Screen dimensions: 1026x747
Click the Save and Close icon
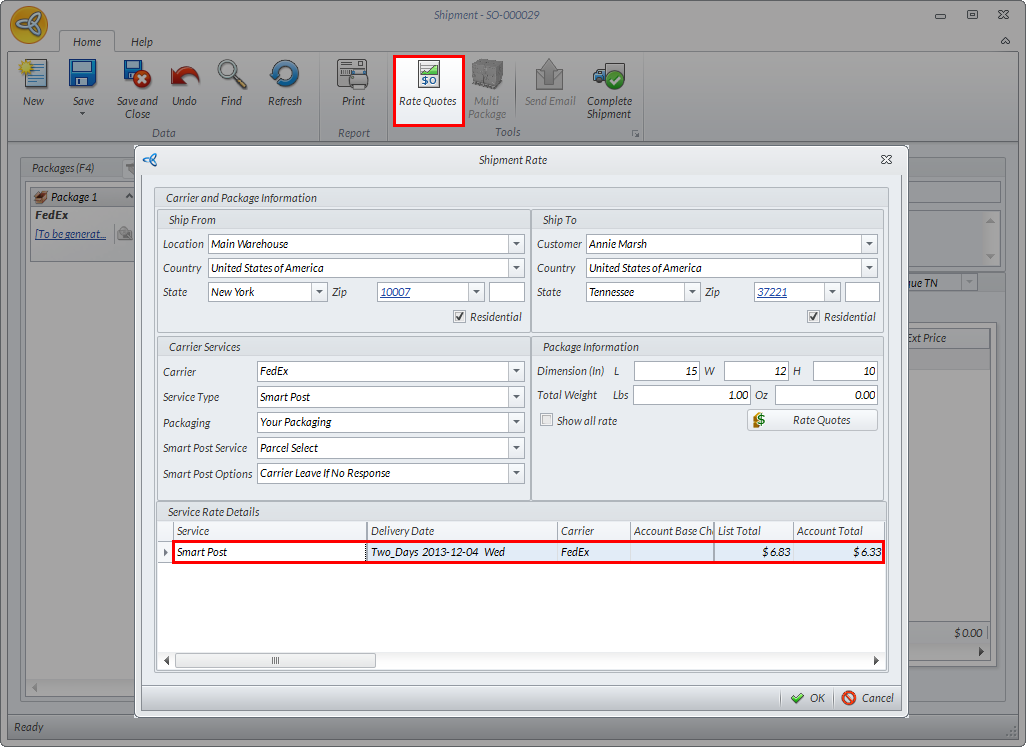pyautogui.click(x=137, y=77)
